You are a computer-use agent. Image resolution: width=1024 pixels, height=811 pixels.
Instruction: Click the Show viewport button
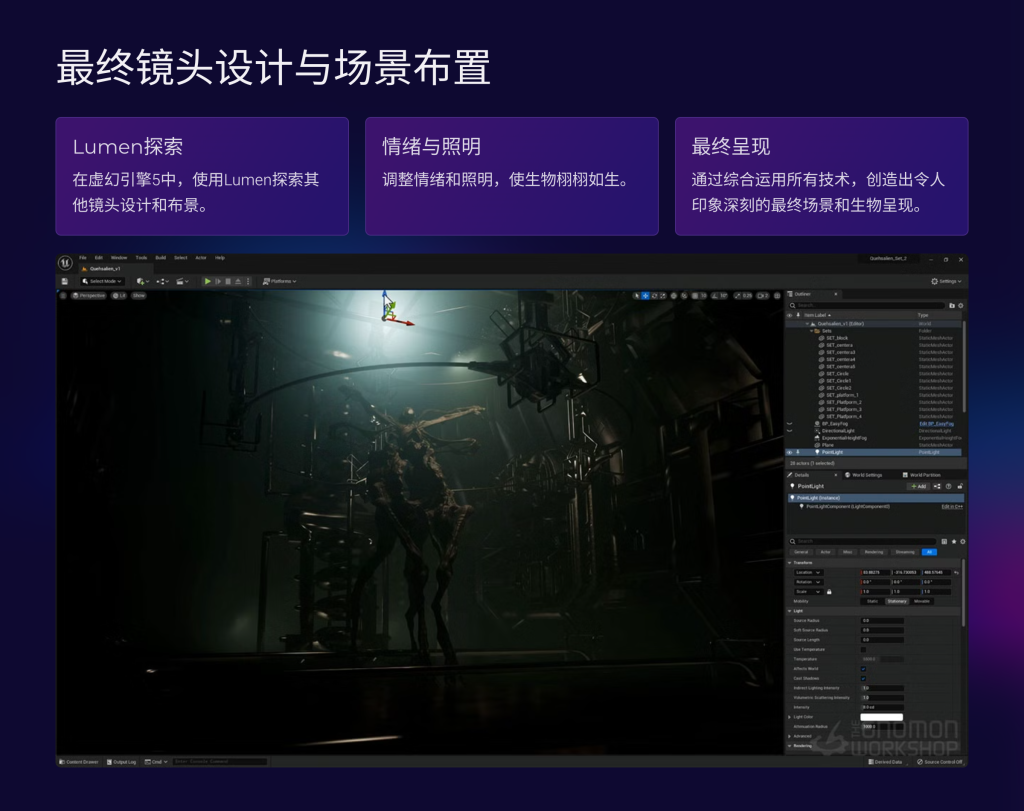pos(139,296)
